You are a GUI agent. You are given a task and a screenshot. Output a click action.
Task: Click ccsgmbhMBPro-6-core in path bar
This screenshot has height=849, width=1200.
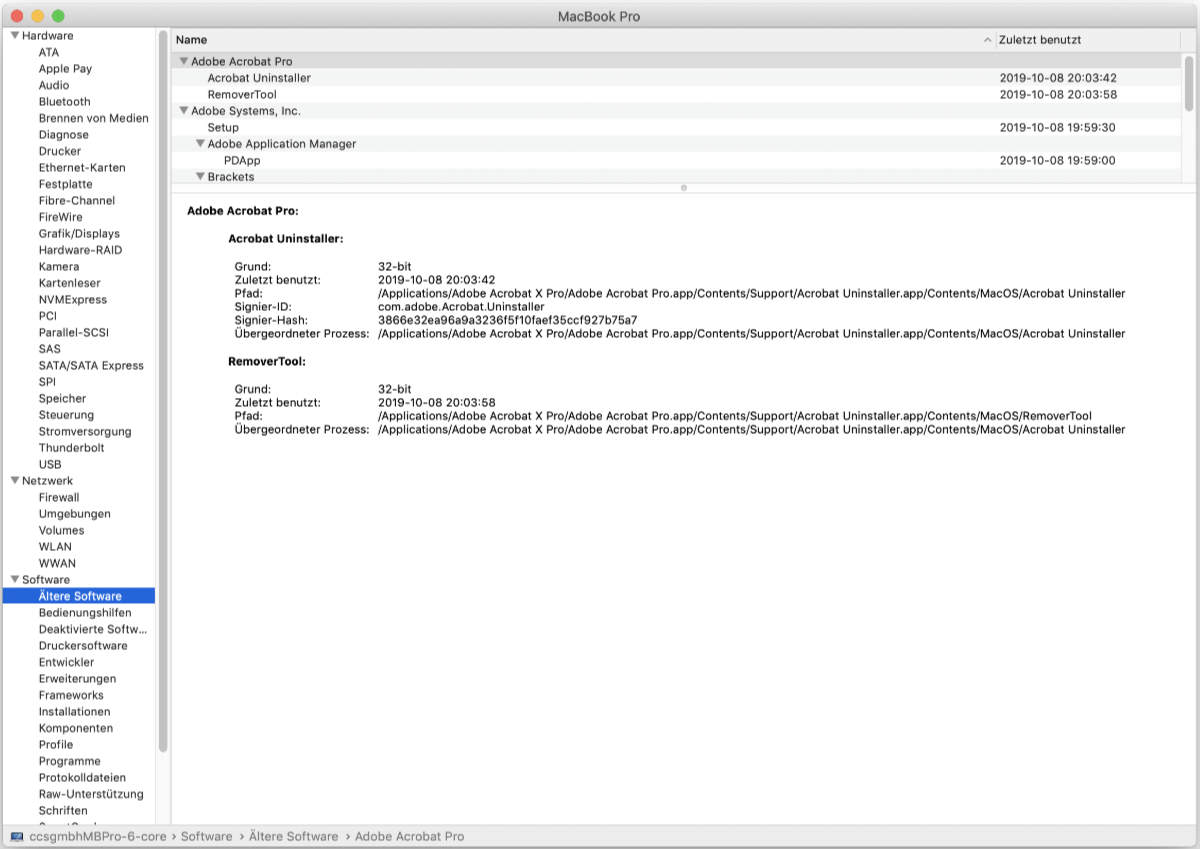pos(97,836)
